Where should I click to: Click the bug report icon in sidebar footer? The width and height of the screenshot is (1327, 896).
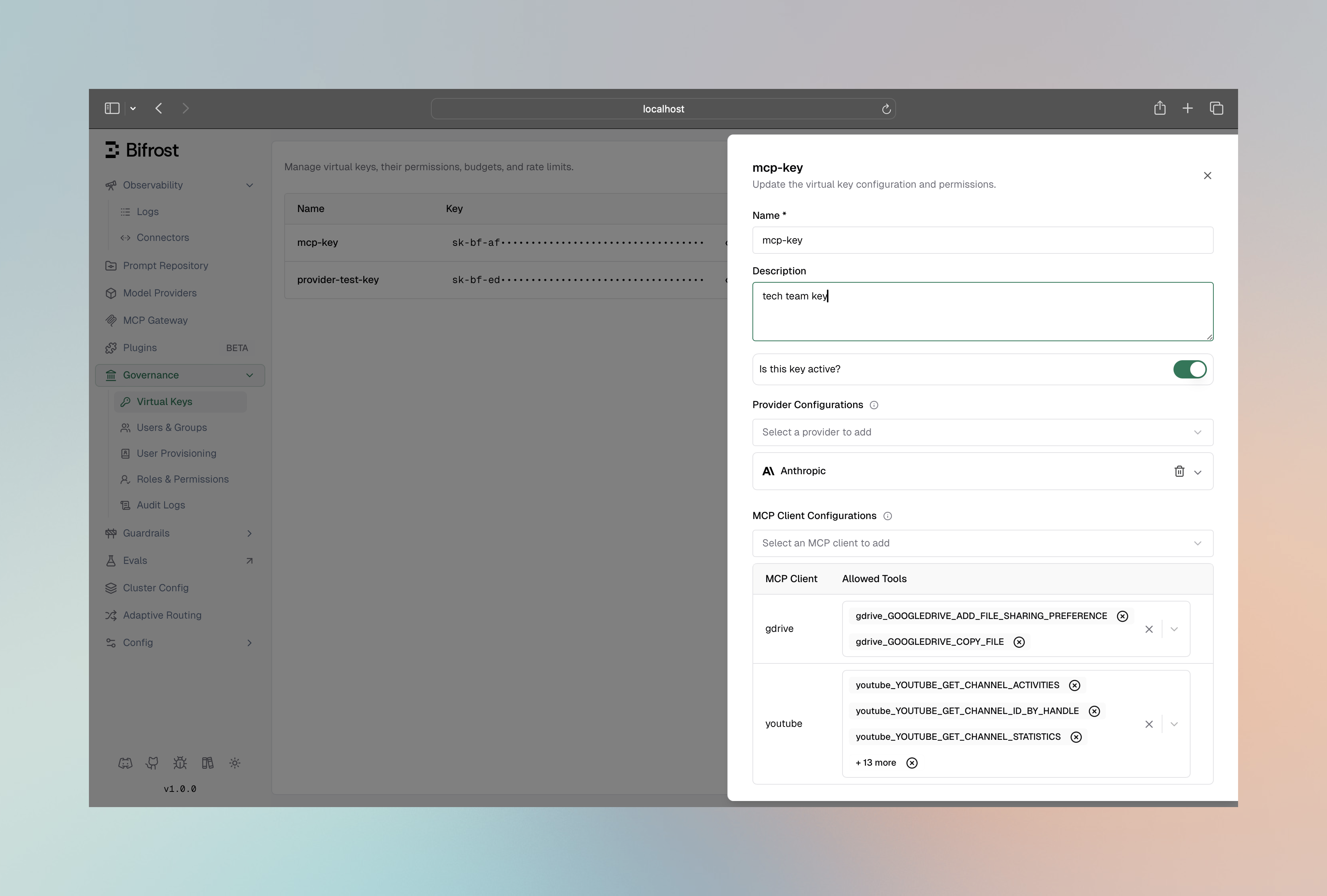(x=179, y=763)
